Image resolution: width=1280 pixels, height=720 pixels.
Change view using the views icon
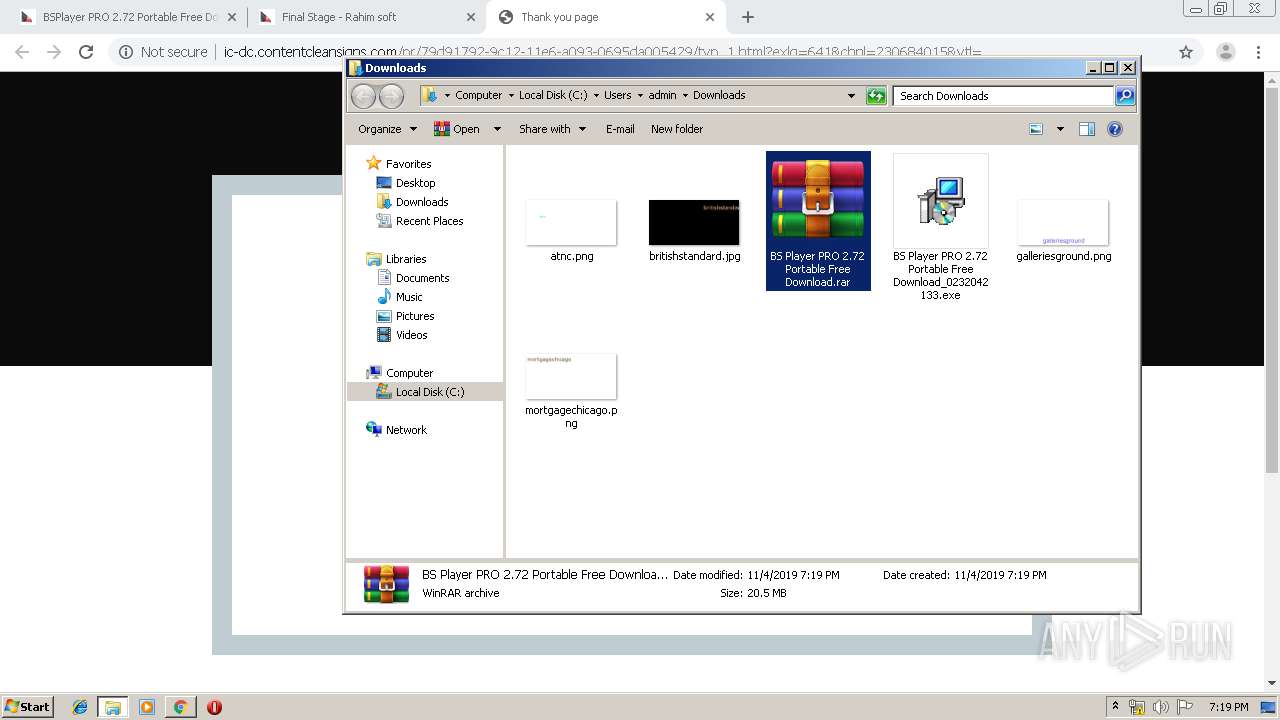[x=1036, y=129]
